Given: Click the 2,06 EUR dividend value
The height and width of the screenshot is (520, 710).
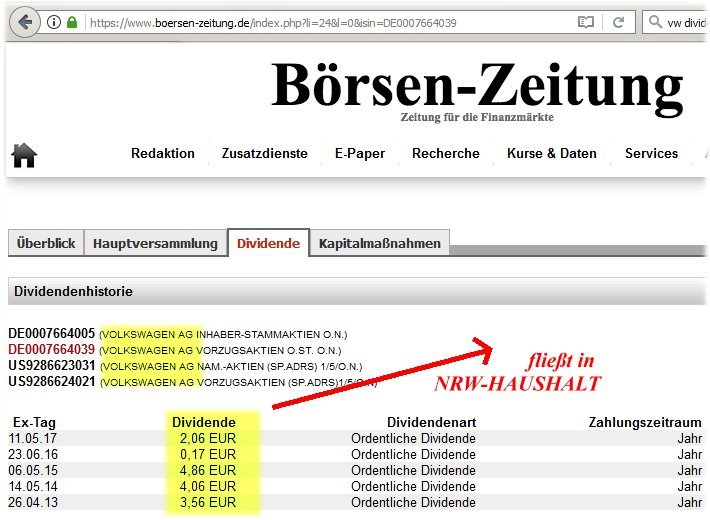Looking at the screenshot, I should [208, 438].
